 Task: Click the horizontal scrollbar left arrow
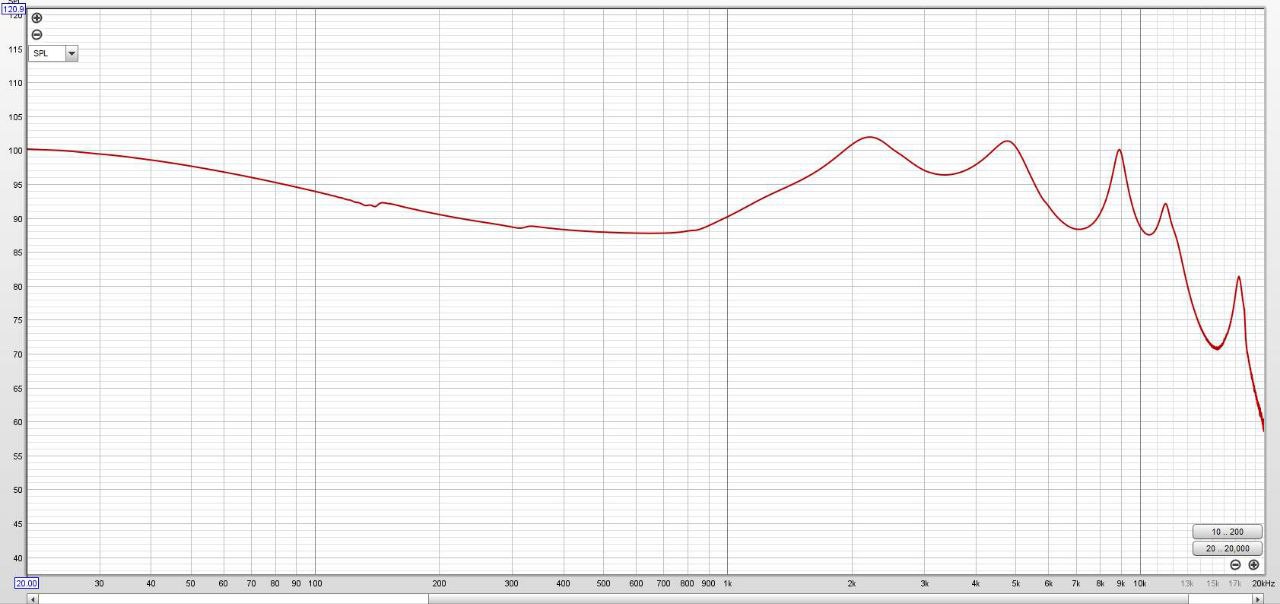[35, 599]
